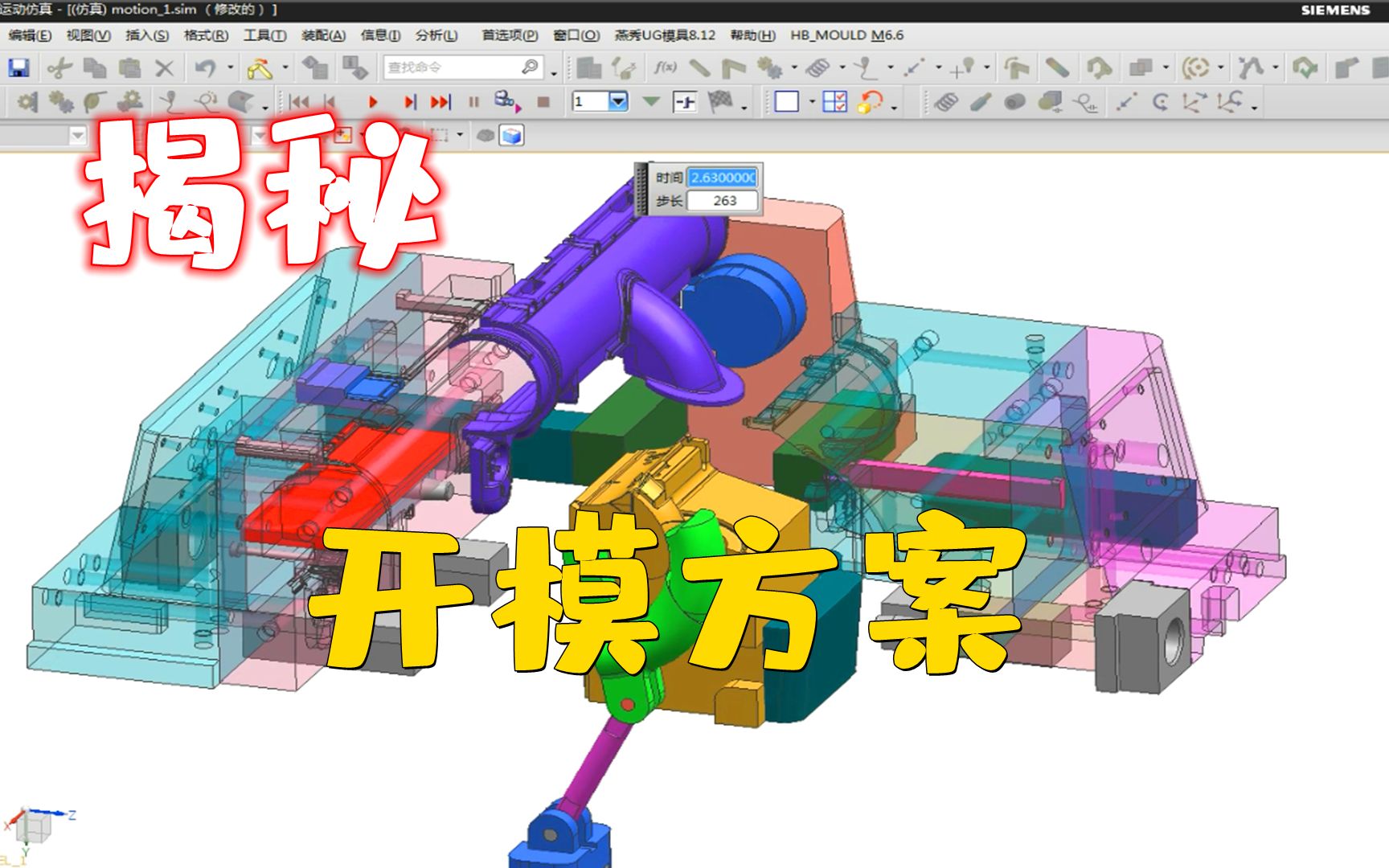Stop the motion simulation playback
The image size is (1389, 868).
coord(542,102)
